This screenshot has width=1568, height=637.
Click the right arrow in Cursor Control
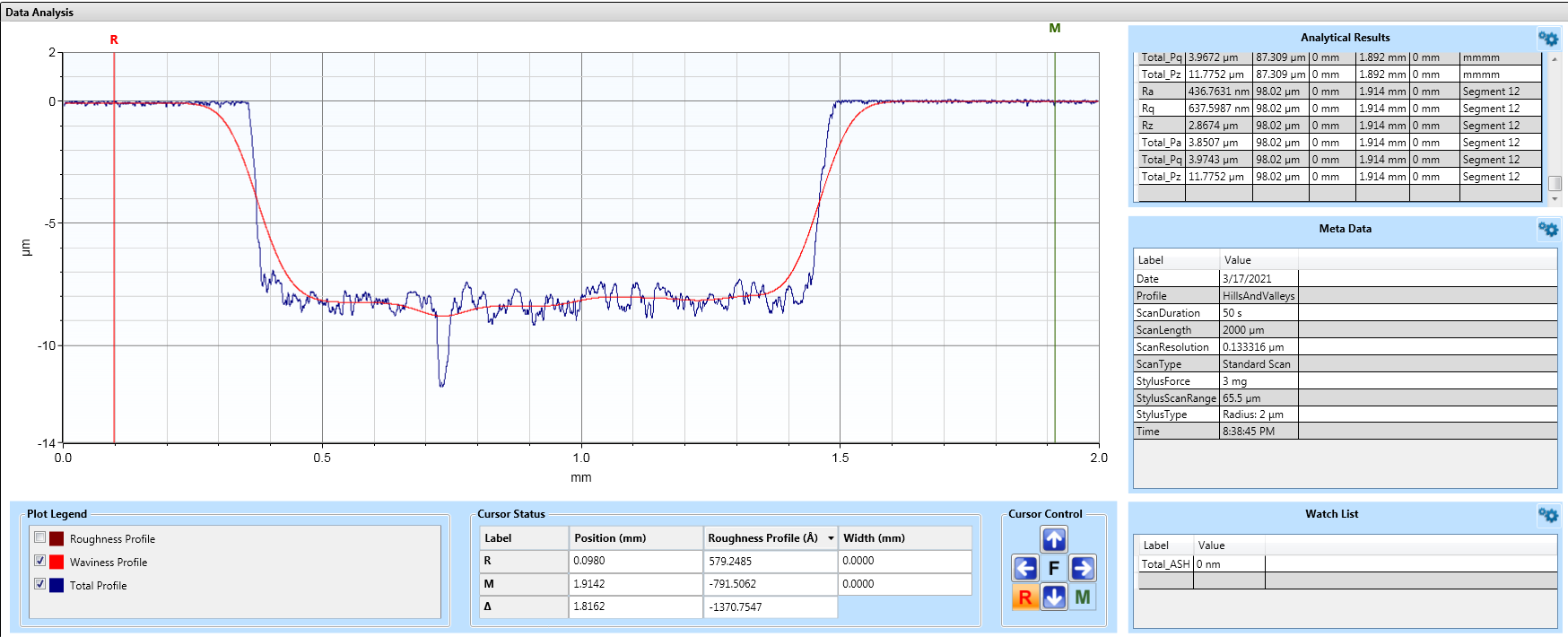pyautogui.click(x=1083, y=568)
